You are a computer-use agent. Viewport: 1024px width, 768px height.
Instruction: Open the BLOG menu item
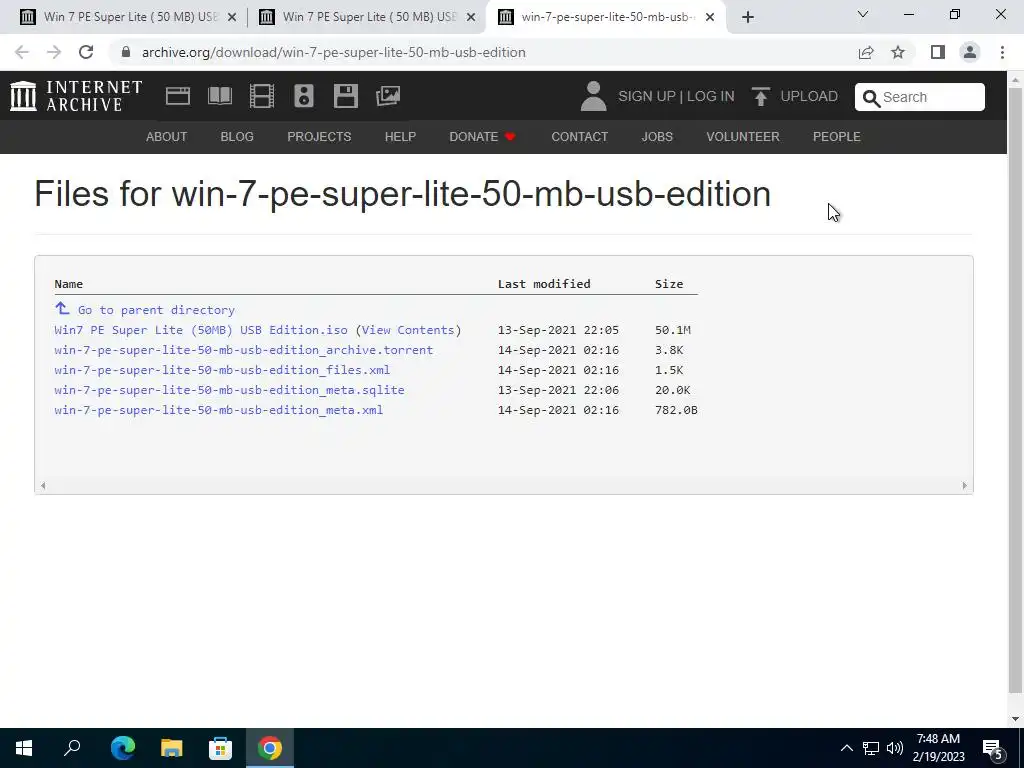[x=237, y=136]
